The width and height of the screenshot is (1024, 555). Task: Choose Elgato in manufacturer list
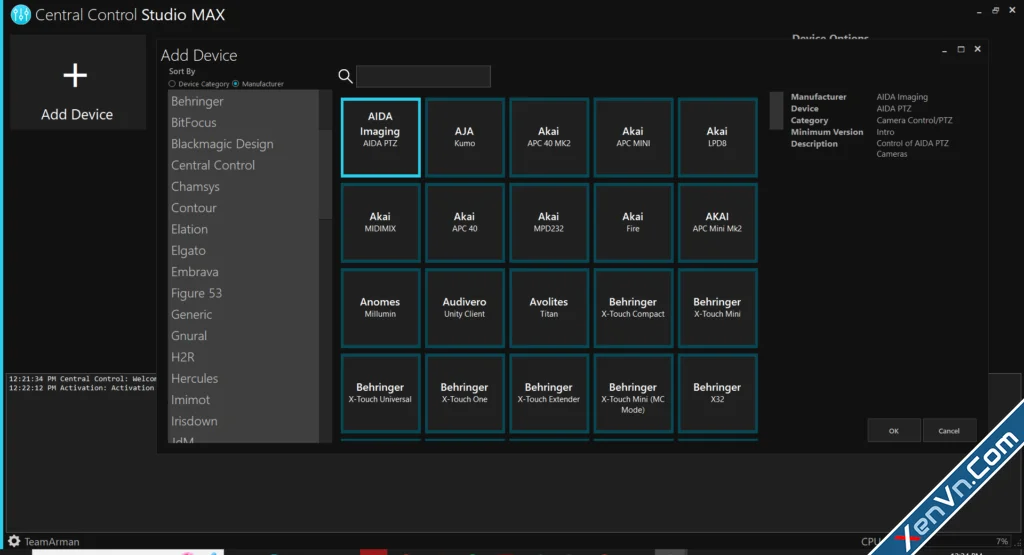tap(243, 251)
